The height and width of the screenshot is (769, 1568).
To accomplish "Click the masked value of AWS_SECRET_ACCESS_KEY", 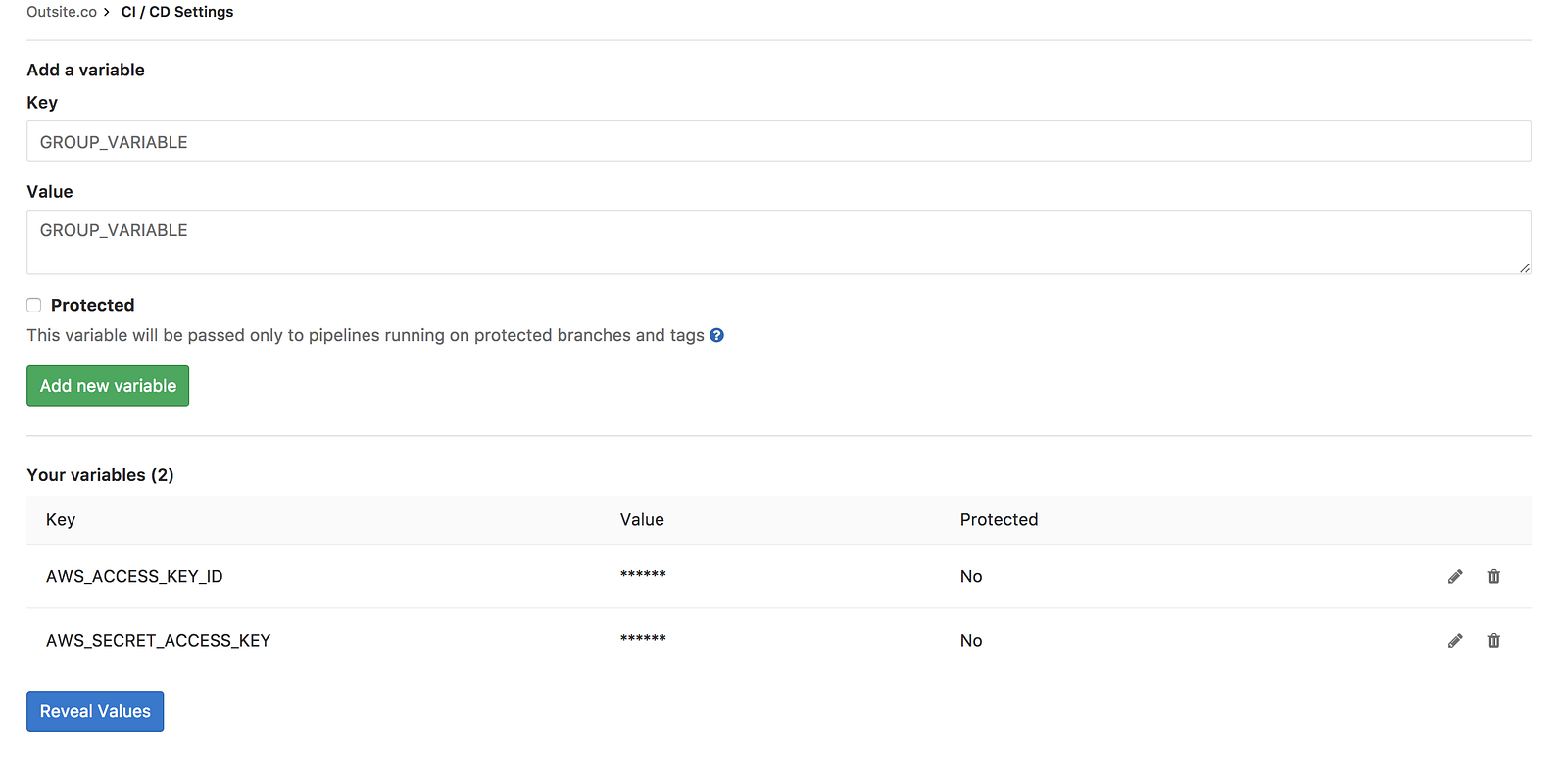I will (x=643, y=640).
